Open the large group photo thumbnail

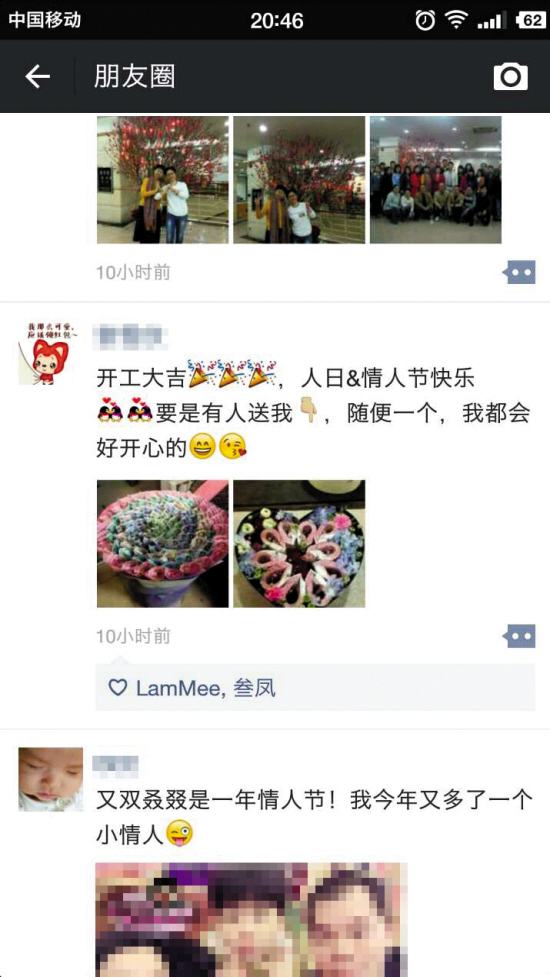click(x=435, y=179)
